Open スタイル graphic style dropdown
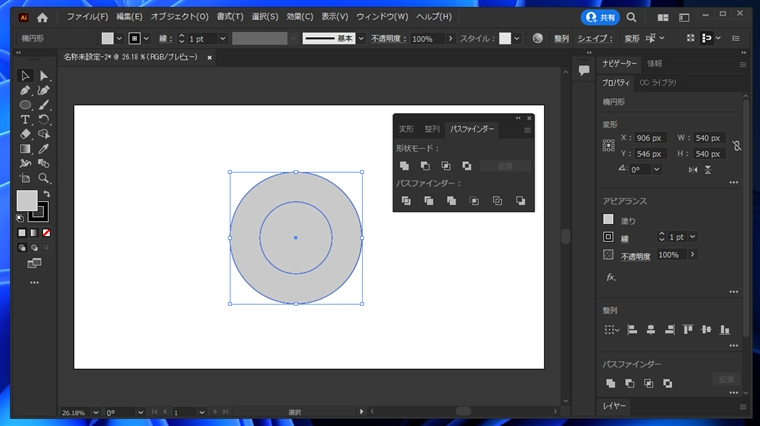The width and height of the screenshot is (760, 426). pyautogui.click(x=517, y=39)
